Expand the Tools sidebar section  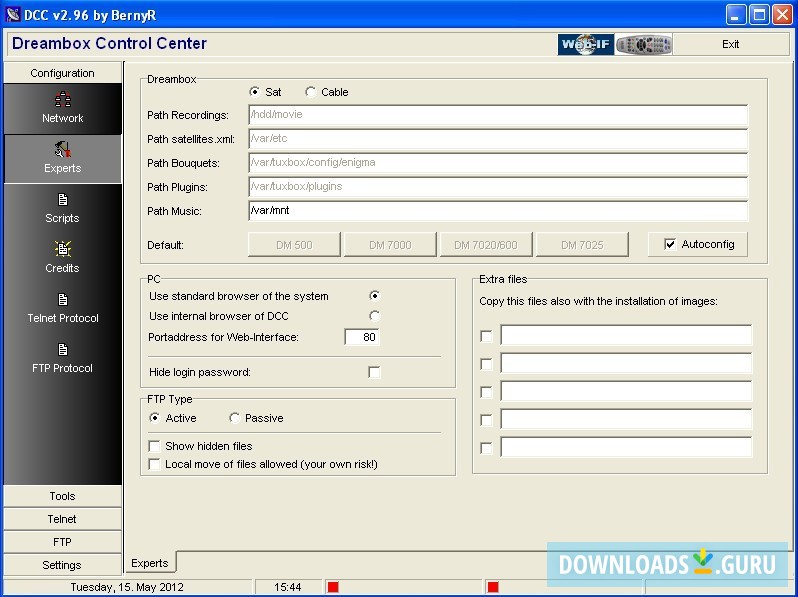point(62,496)
